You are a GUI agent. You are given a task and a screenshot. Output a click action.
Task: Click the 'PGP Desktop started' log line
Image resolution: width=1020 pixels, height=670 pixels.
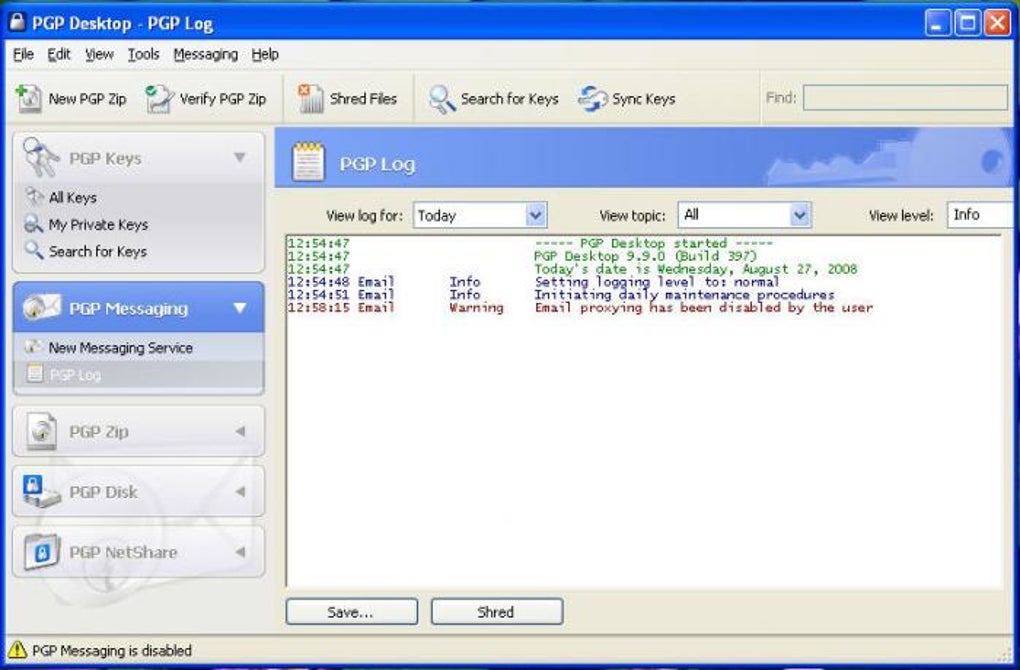[654, 243]
